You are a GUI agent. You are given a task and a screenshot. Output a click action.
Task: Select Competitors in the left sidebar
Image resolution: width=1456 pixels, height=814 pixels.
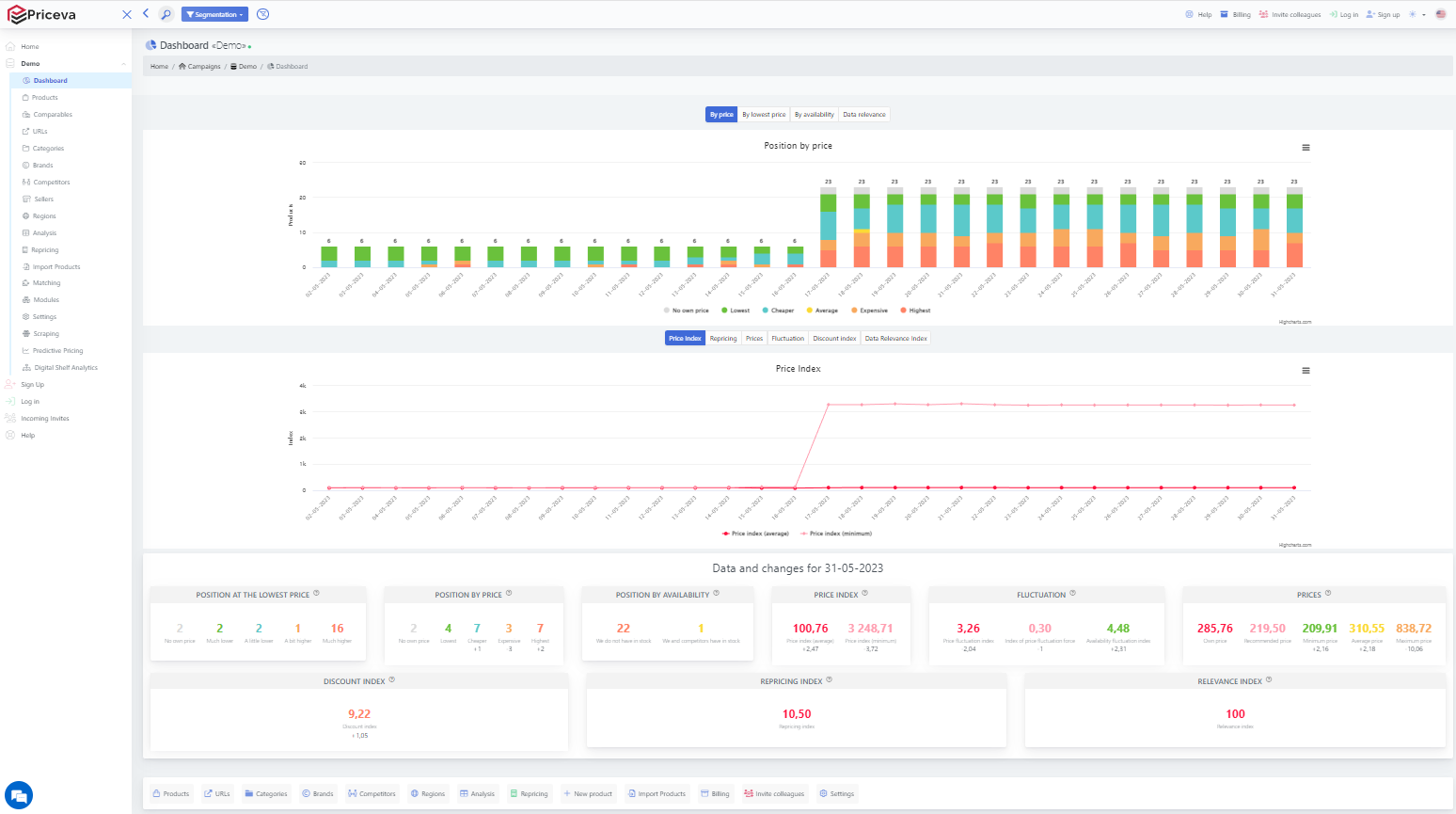(x=52, y=183)
